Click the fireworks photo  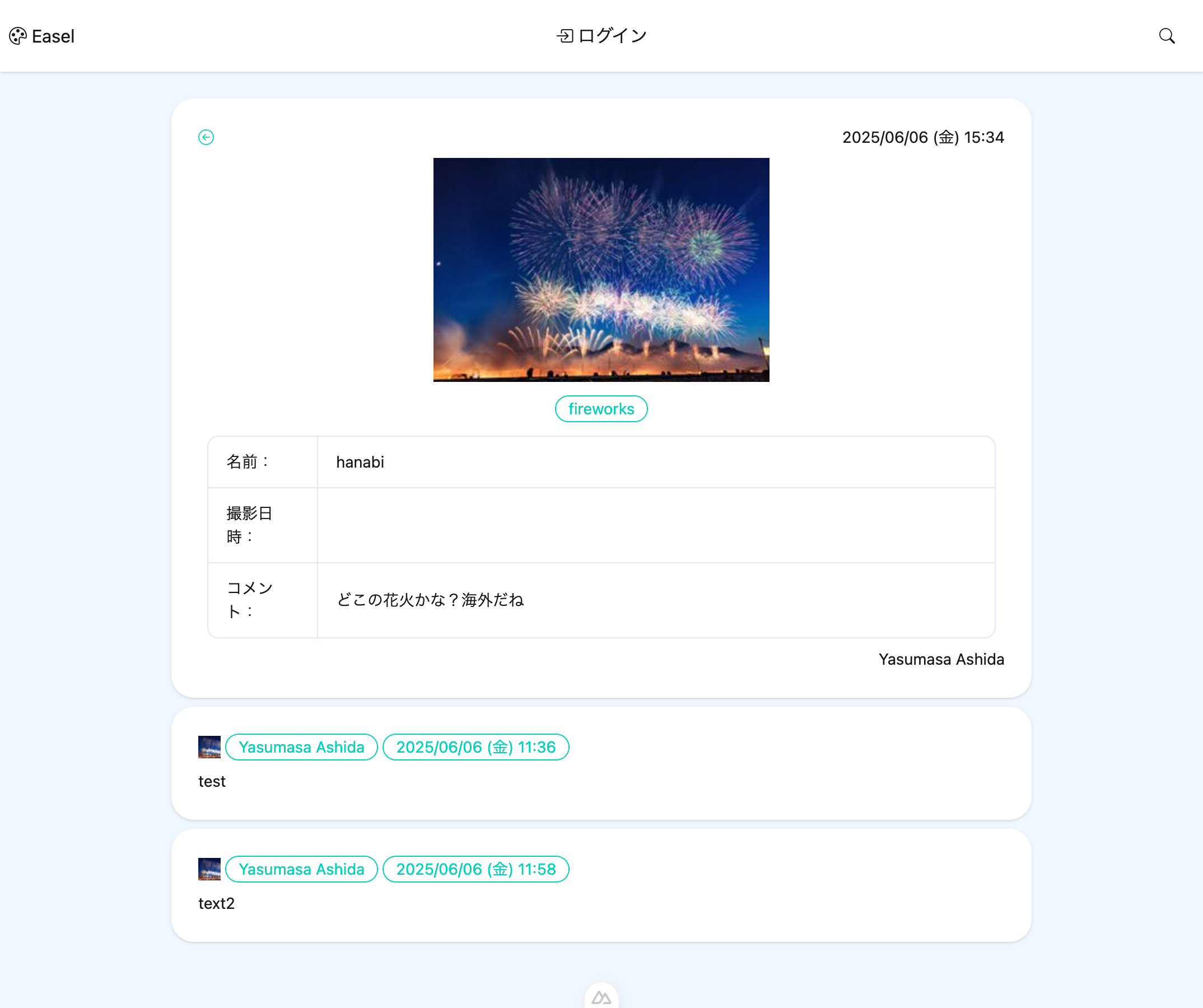601,269
